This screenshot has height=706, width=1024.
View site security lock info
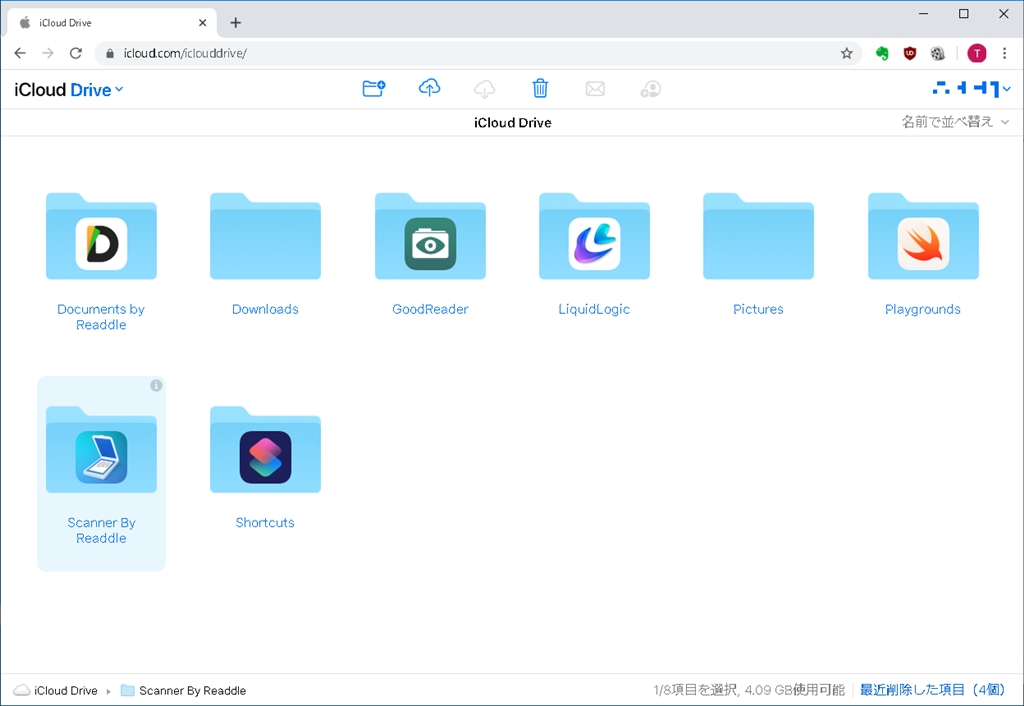tap(110, 54)
